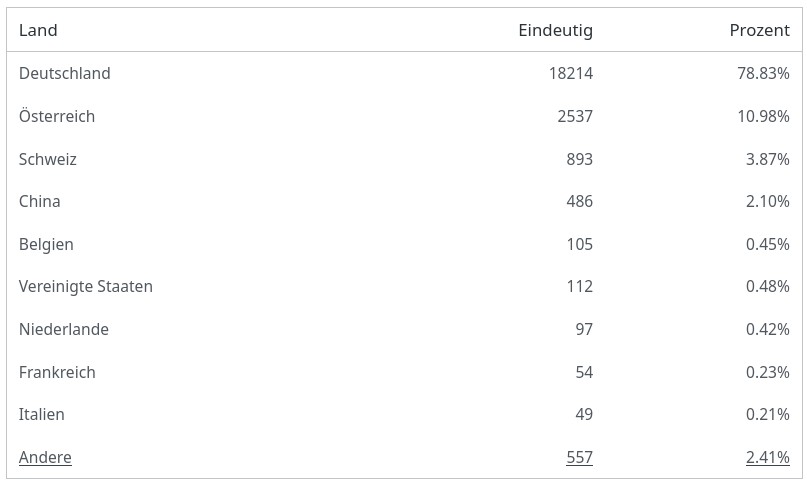Click the underlined 2.41% value

point(767,458)
